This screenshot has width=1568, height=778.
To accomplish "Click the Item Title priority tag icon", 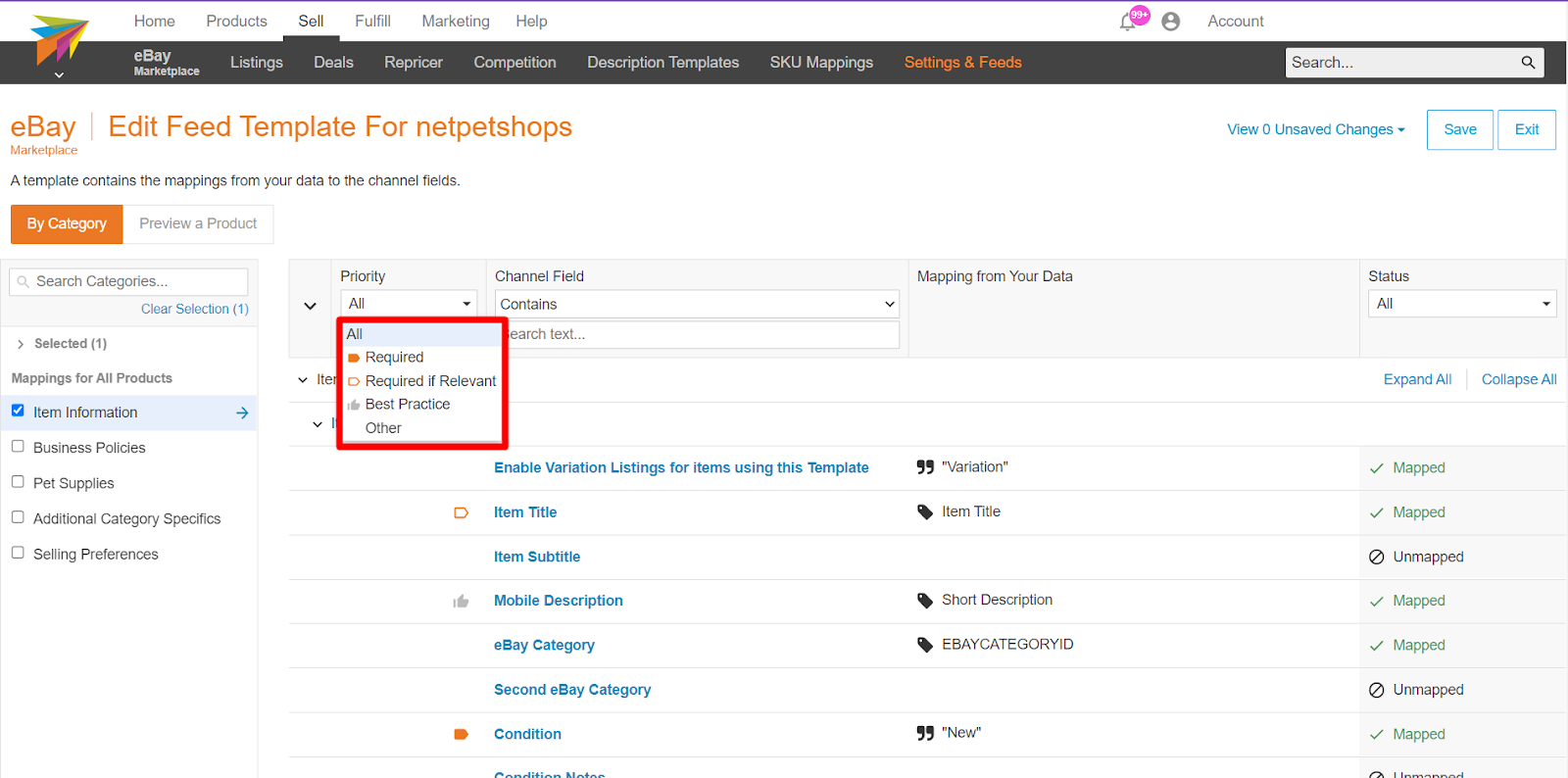I will point(461,512).
